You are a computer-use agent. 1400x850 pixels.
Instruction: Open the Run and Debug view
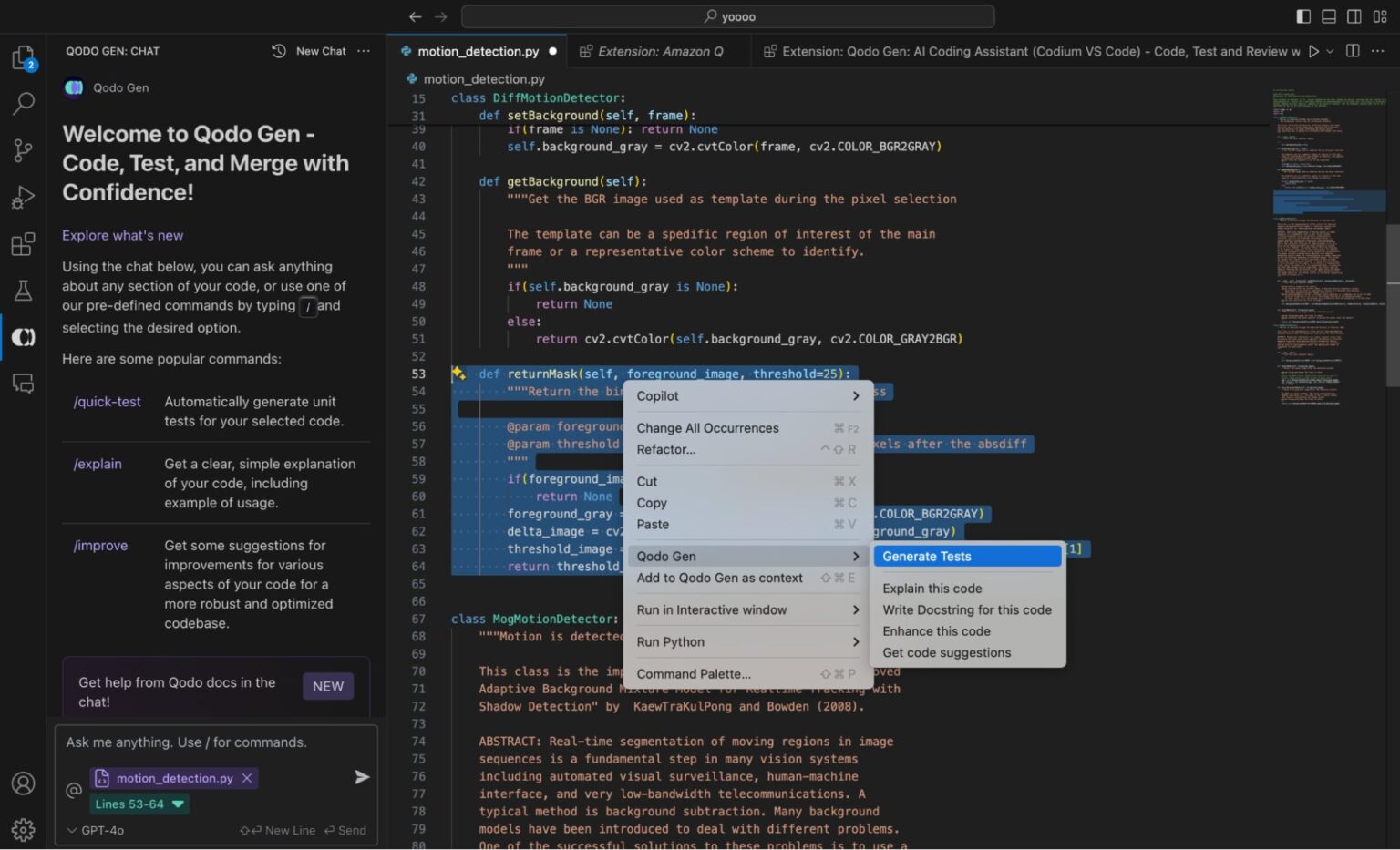point(24,196)
